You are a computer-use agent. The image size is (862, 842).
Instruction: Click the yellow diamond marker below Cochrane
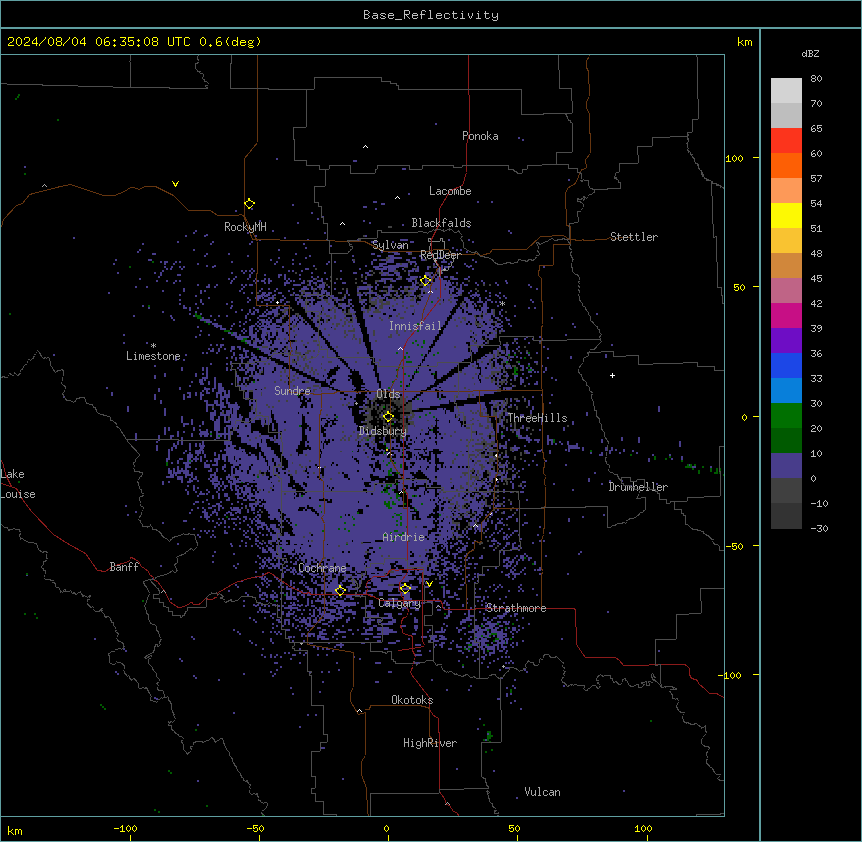click(x=340, y=591)
